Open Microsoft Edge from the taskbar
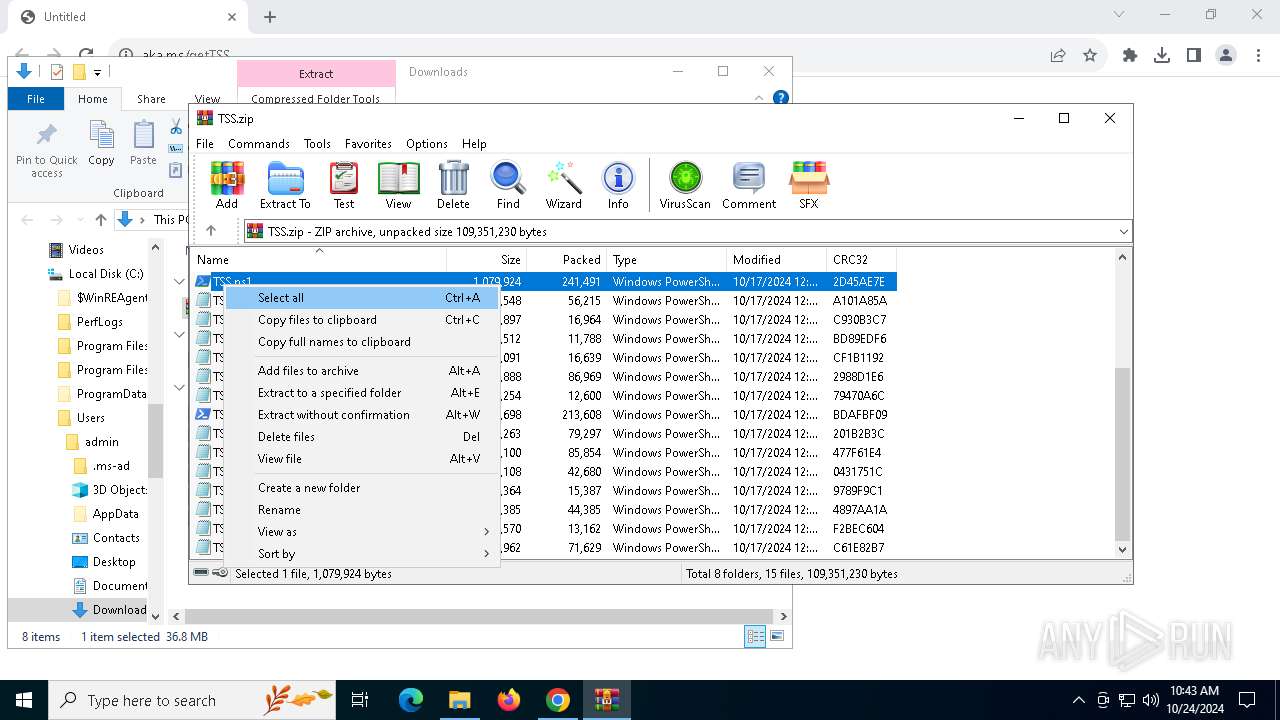 pyautogui.click(x=411, y=700)
